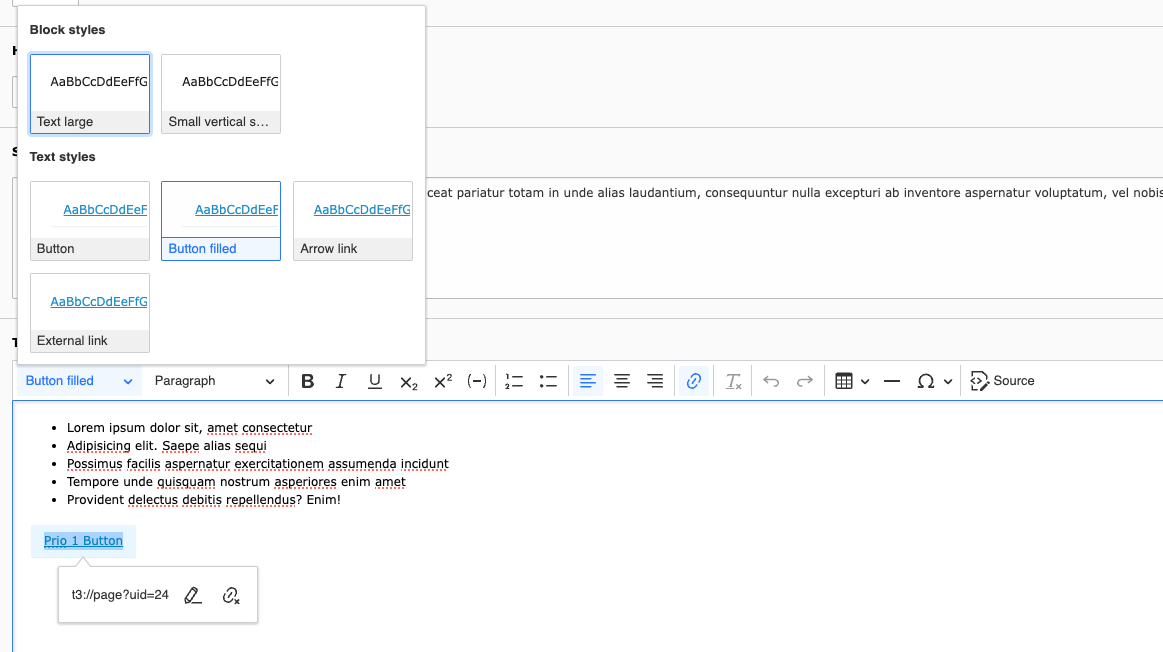The image size is (1163, 652).
Task: Switch to Source editing
Action: click(1002, 381)
